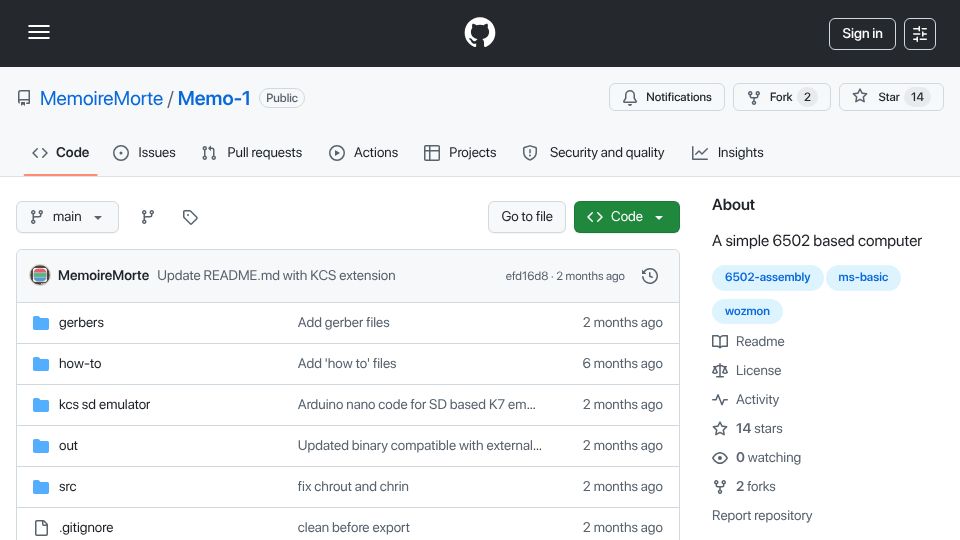Image resolution: width=960 pixels, height=540 pixels.
Task: Click the gerbers folder icon
Action: coord(41,323)
